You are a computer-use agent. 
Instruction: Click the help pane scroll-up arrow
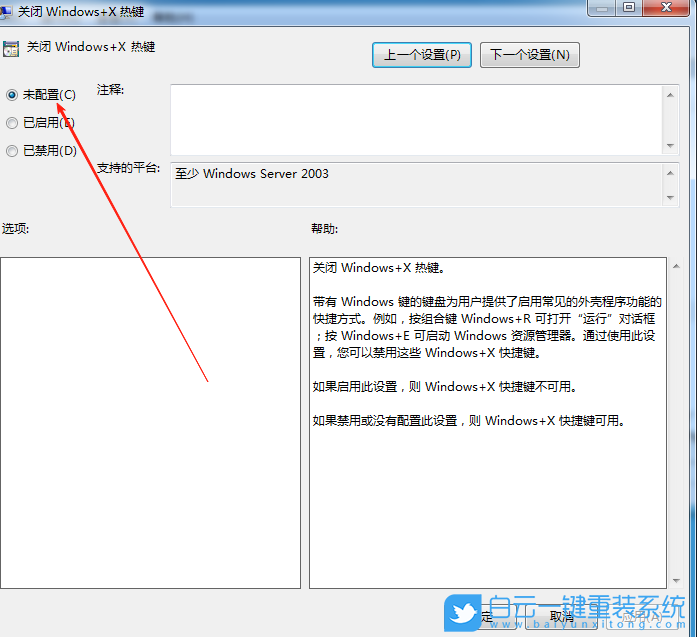pyautogui.click(x=676, y=266)
